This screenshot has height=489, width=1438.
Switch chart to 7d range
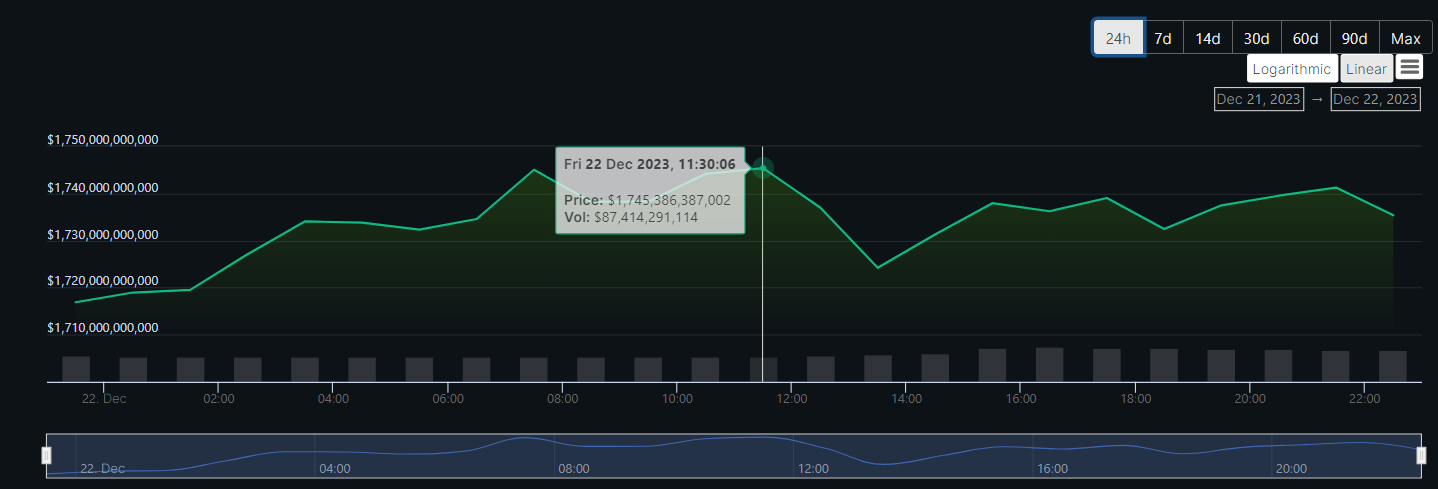click(x=1163, y=38)
